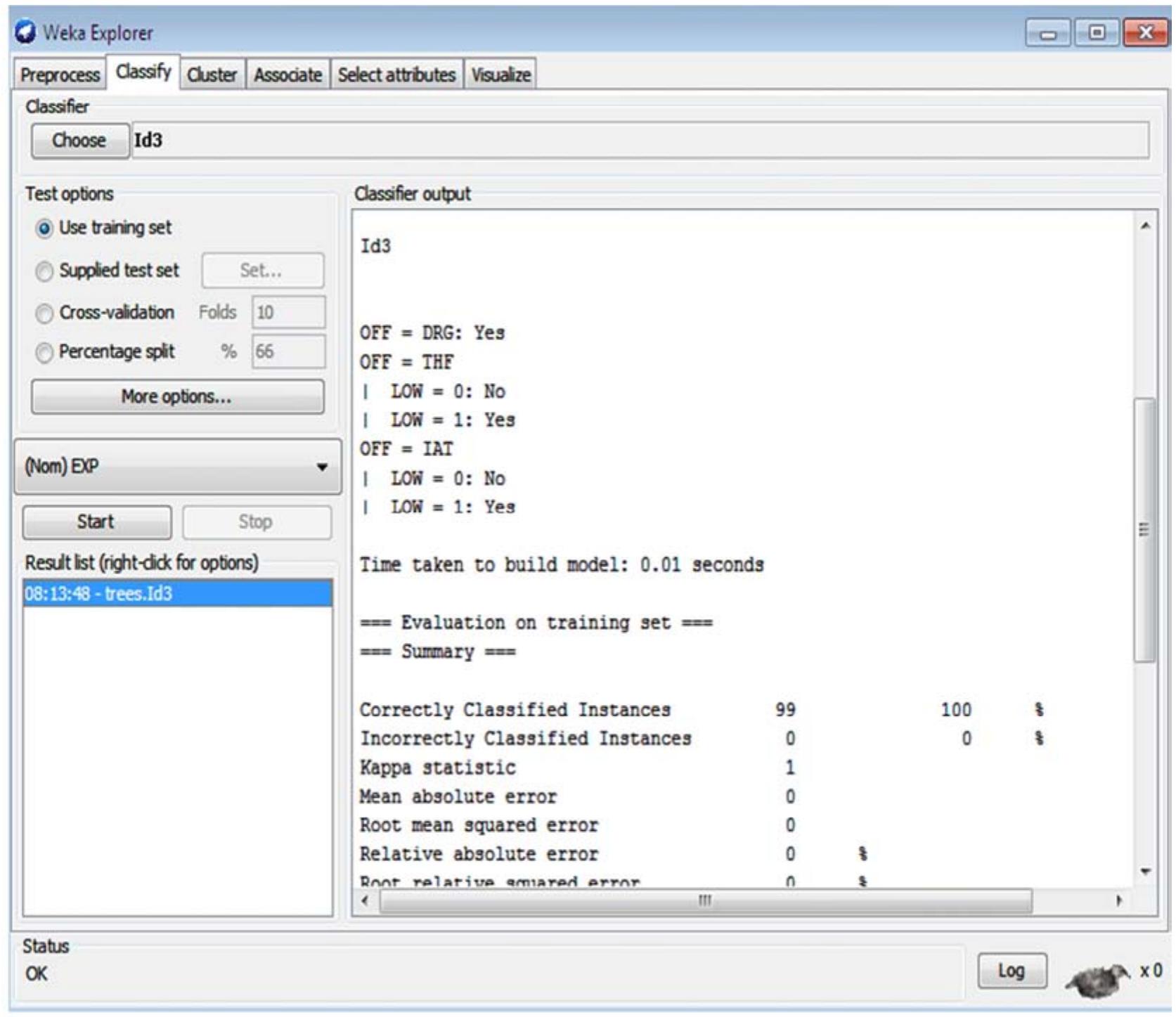Select Cross-validation radio button

pos(44,313)
